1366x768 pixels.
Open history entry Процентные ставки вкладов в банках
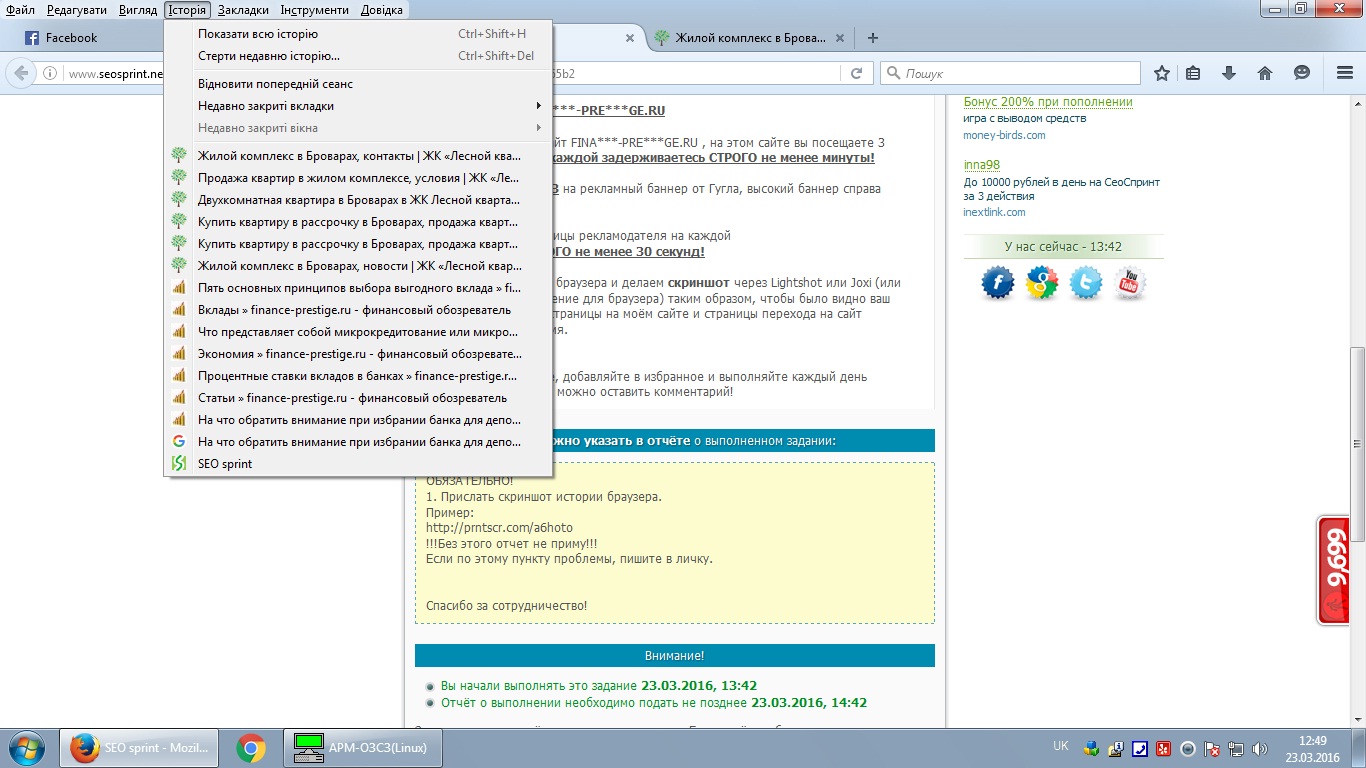tap(359, 376)
